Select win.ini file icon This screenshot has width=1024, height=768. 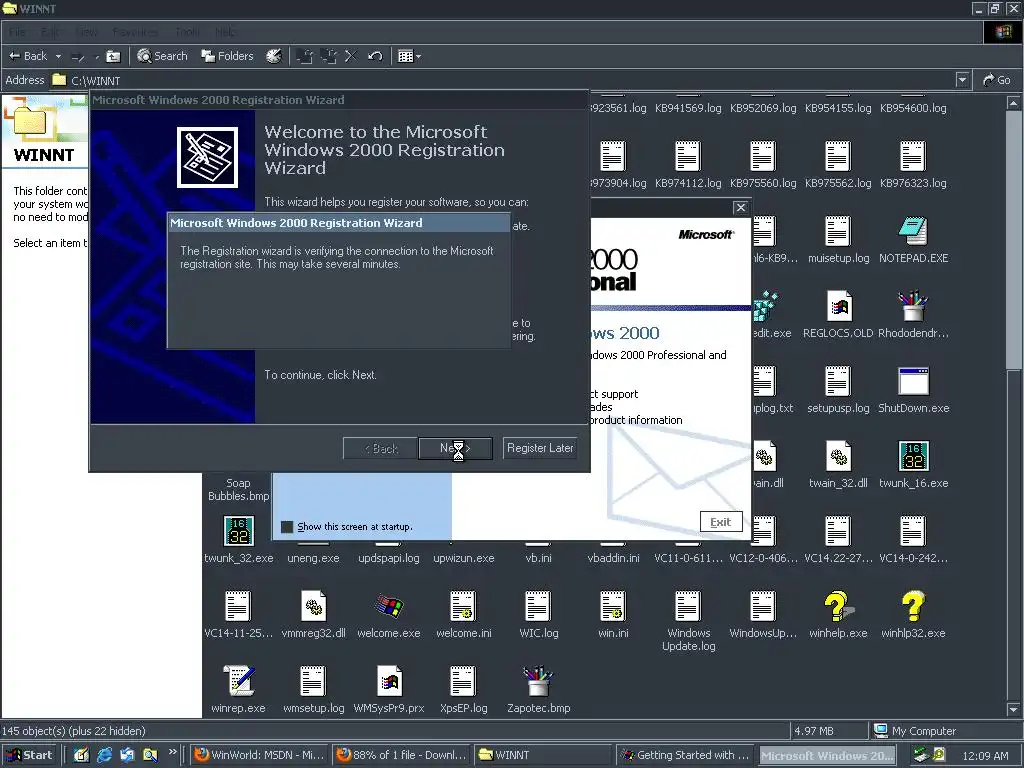pos(613,607)
